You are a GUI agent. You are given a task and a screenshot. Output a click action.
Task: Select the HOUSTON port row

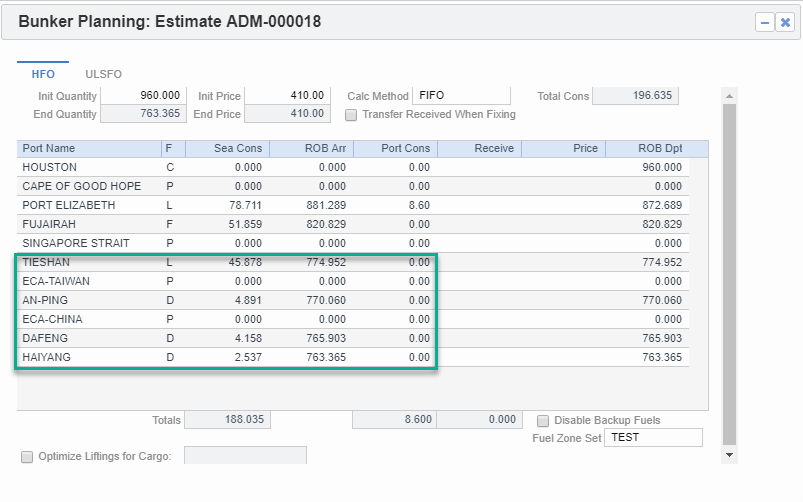pyautogui.click(x=88, y=167)
